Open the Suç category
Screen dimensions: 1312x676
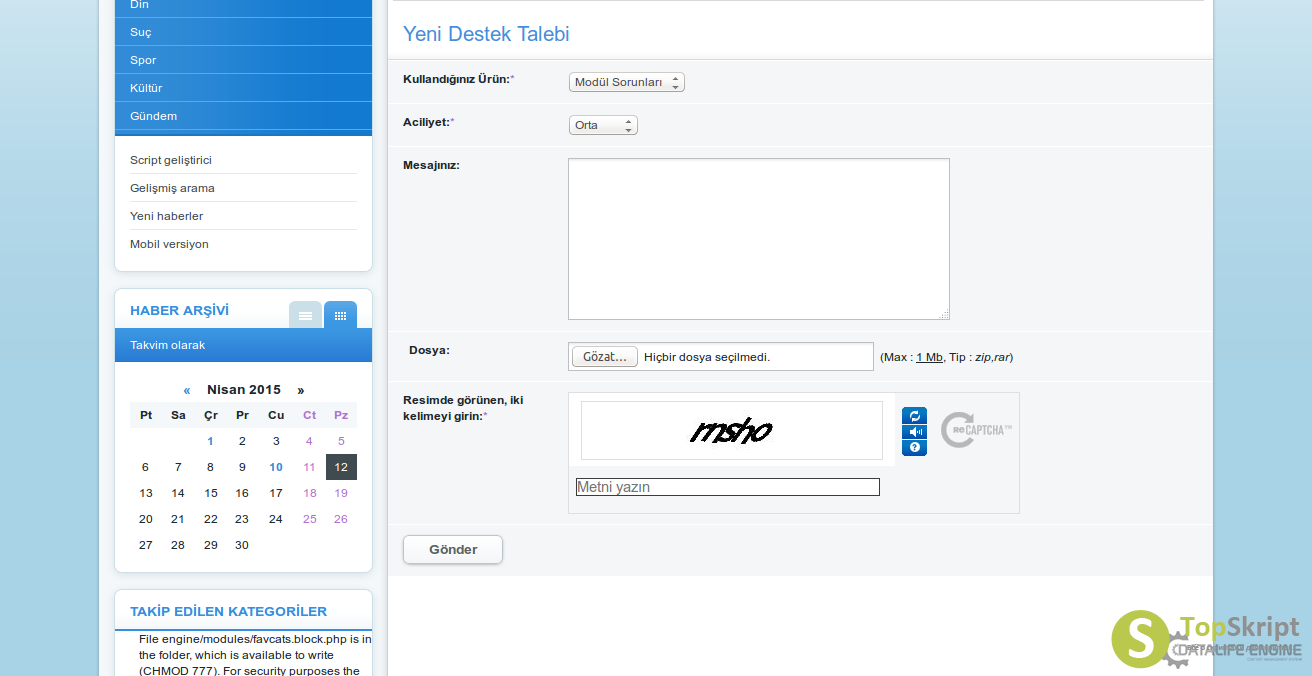[x=243, y=32]
